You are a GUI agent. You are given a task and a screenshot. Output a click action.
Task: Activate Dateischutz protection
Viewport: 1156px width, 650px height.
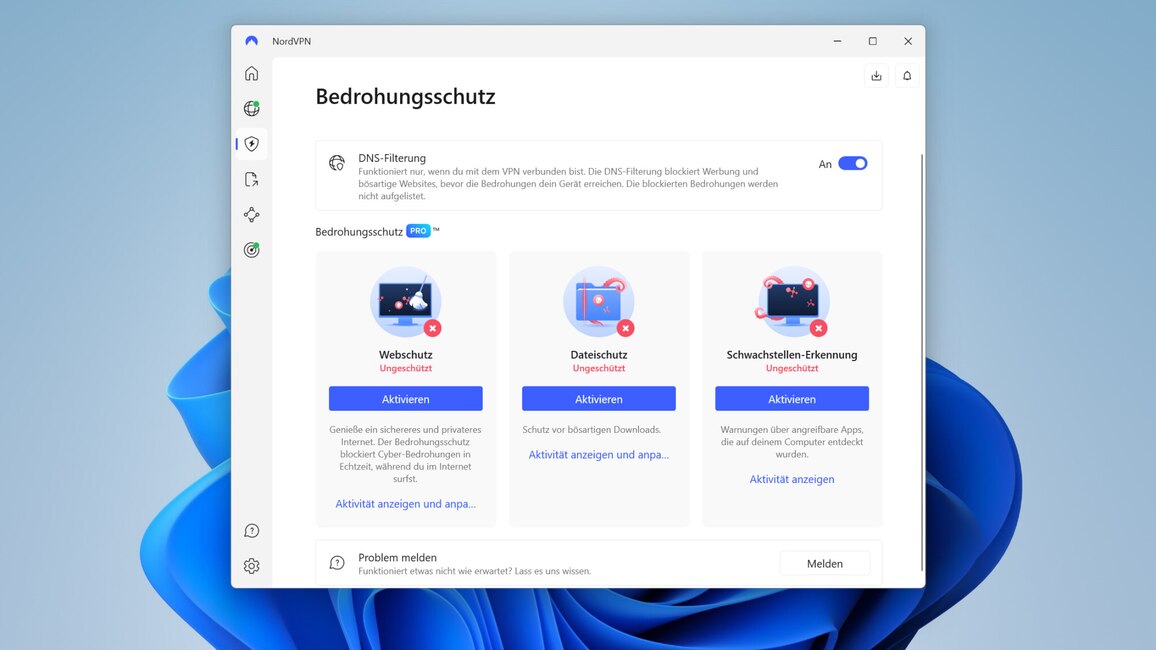(x=598, y=398)
